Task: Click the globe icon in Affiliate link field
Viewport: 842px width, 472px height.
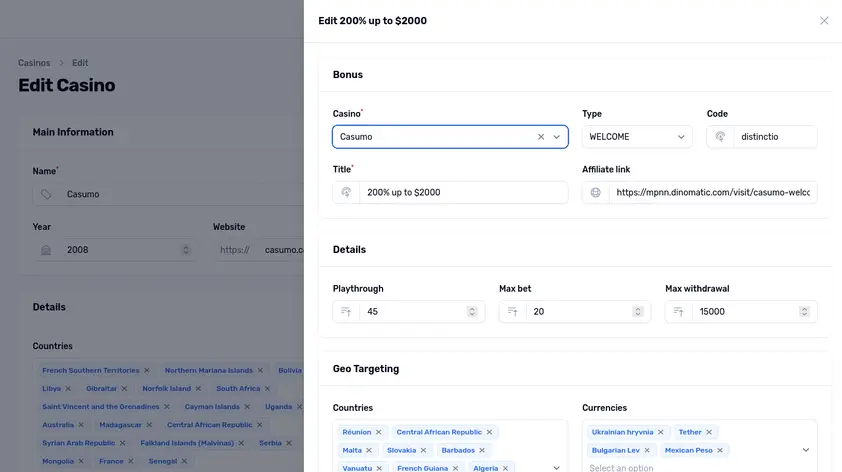Action: click(x=596, y=192)
